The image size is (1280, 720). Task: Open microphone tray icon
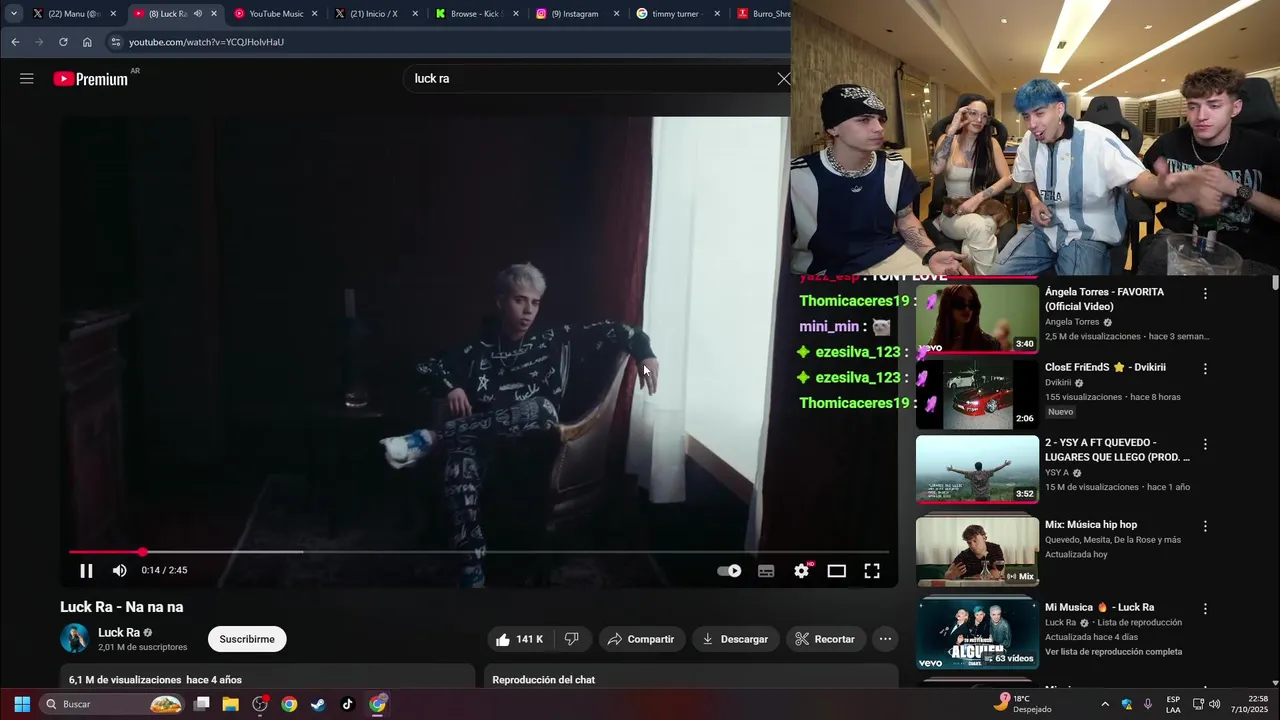pos(1148,704)
